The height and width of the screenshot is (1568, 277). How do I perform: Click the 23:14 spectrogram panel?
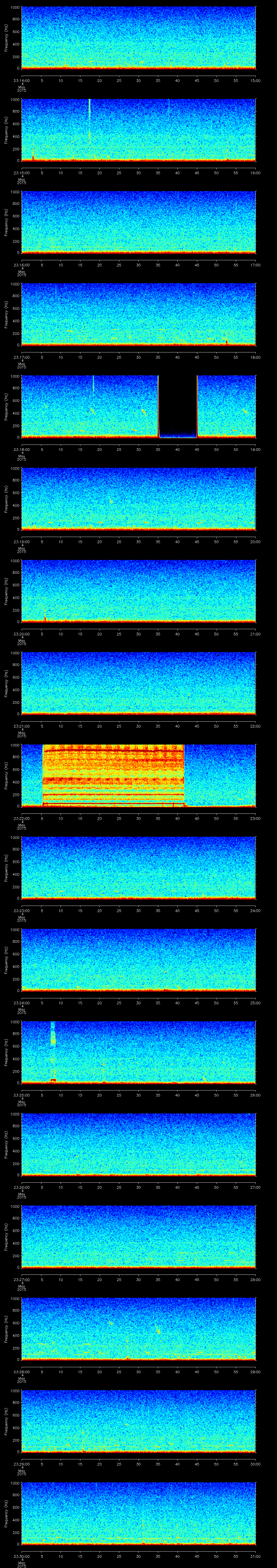[x=138, y=38]
